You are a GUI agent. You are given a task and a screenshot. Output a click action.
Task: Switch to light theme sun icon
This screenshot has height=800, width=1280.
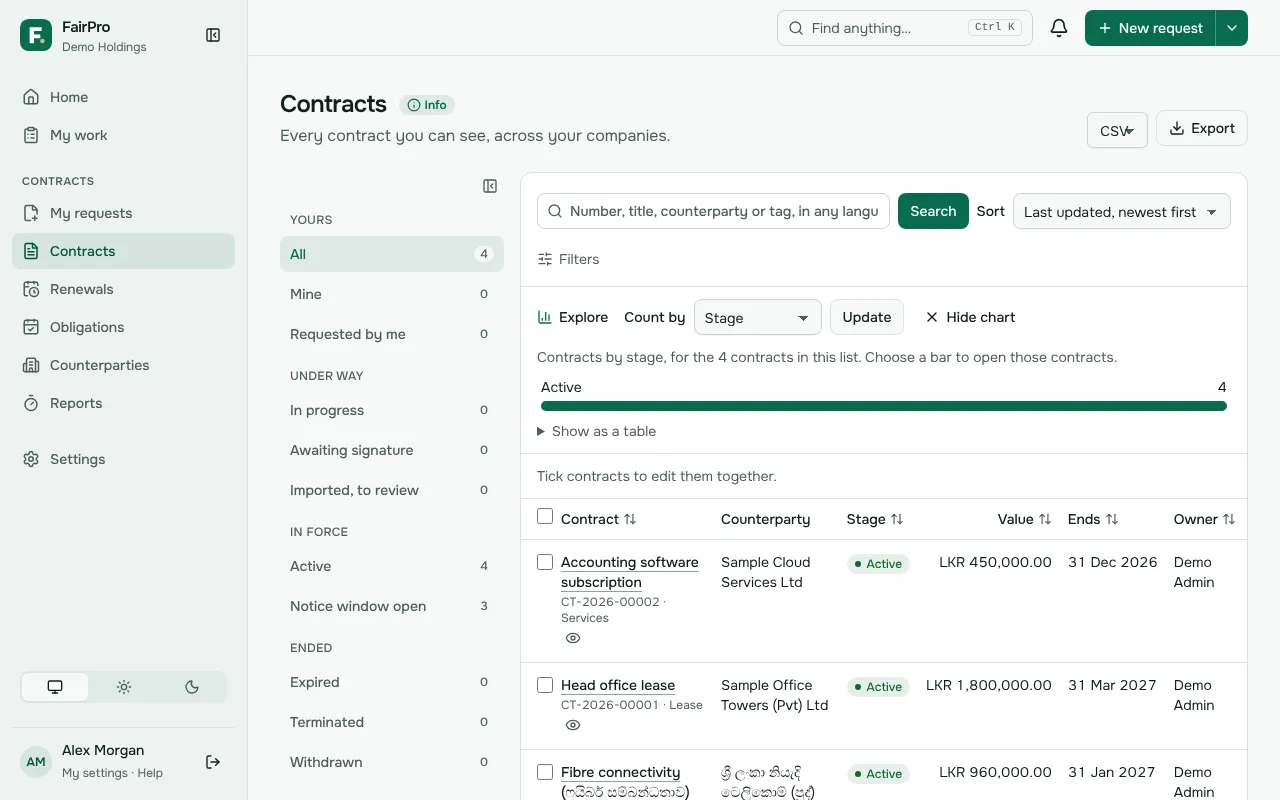[124, 687]
